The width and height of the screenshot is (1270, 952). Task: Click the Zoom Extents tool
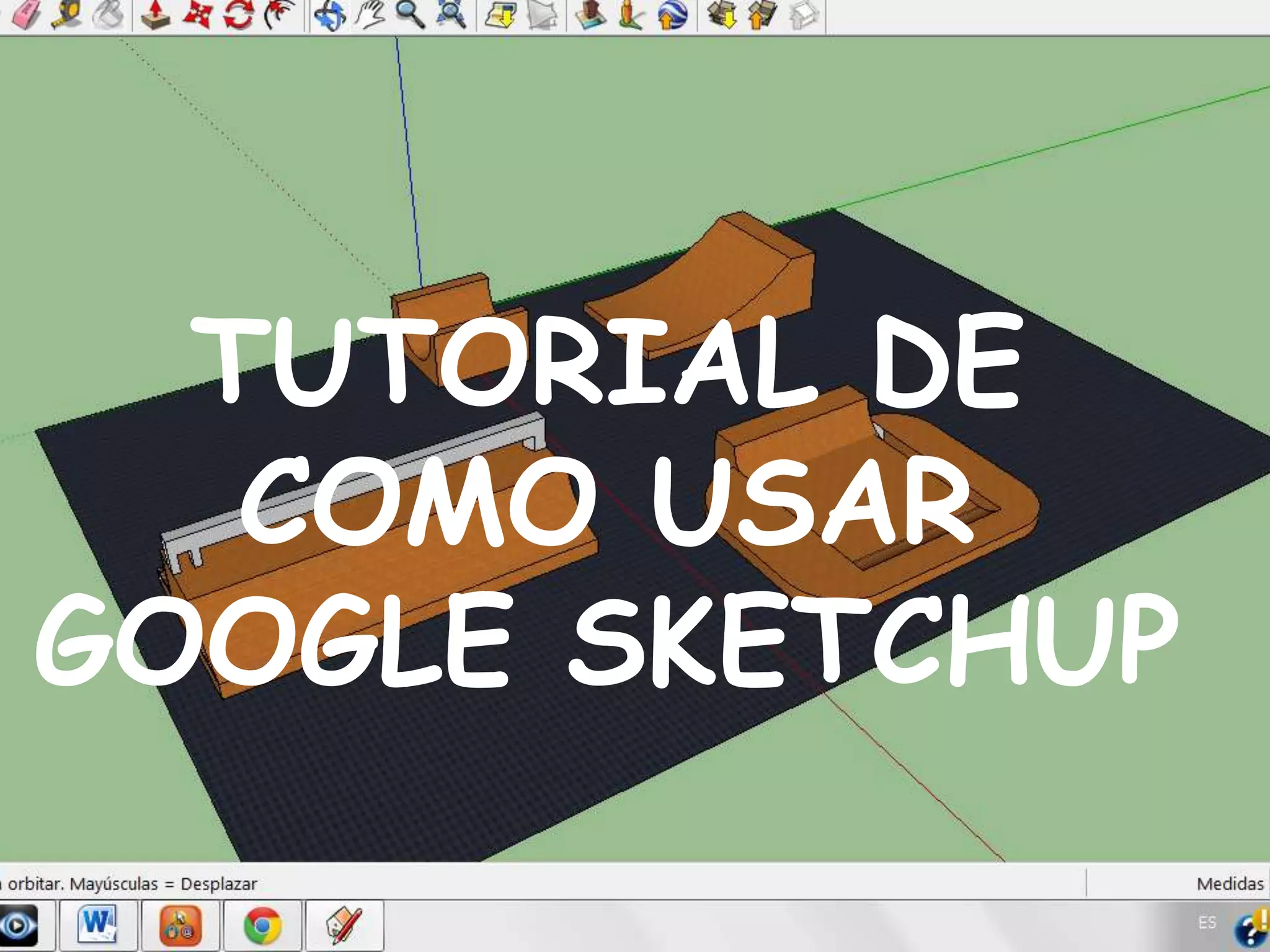click(451, 14)
